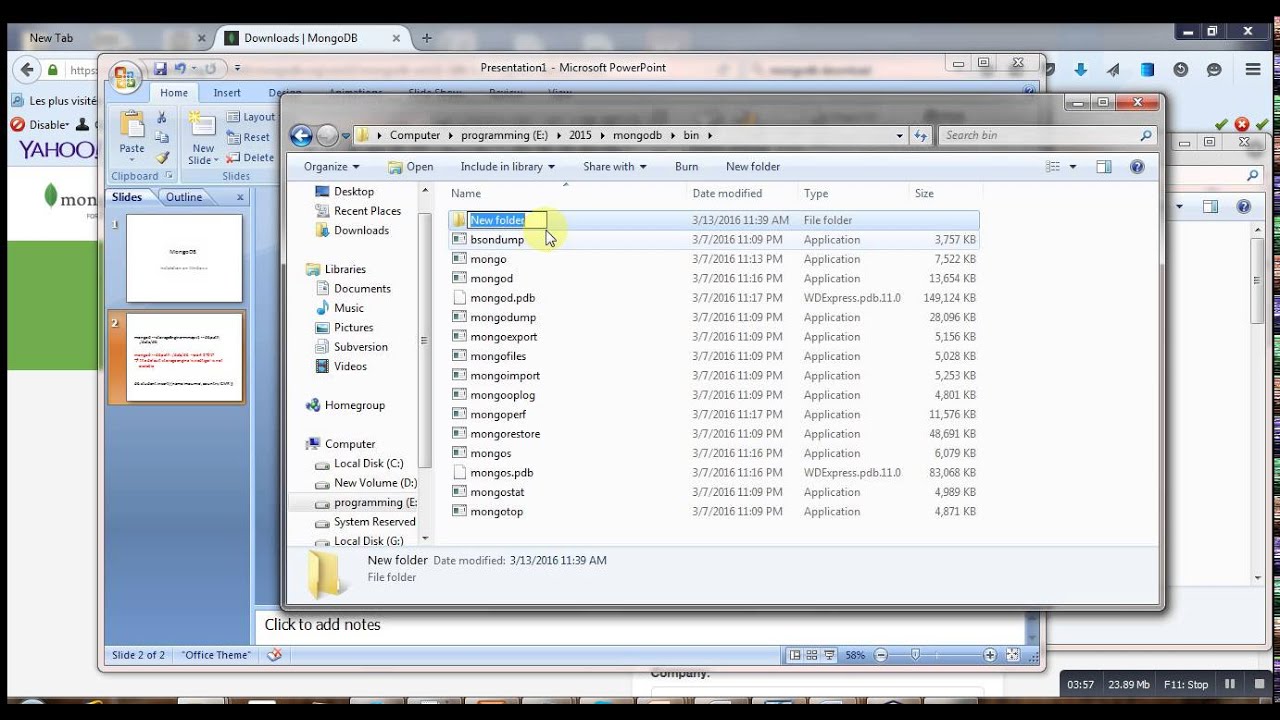
Task: Select Local Disk (C:) drive
Action: (368, 464)
